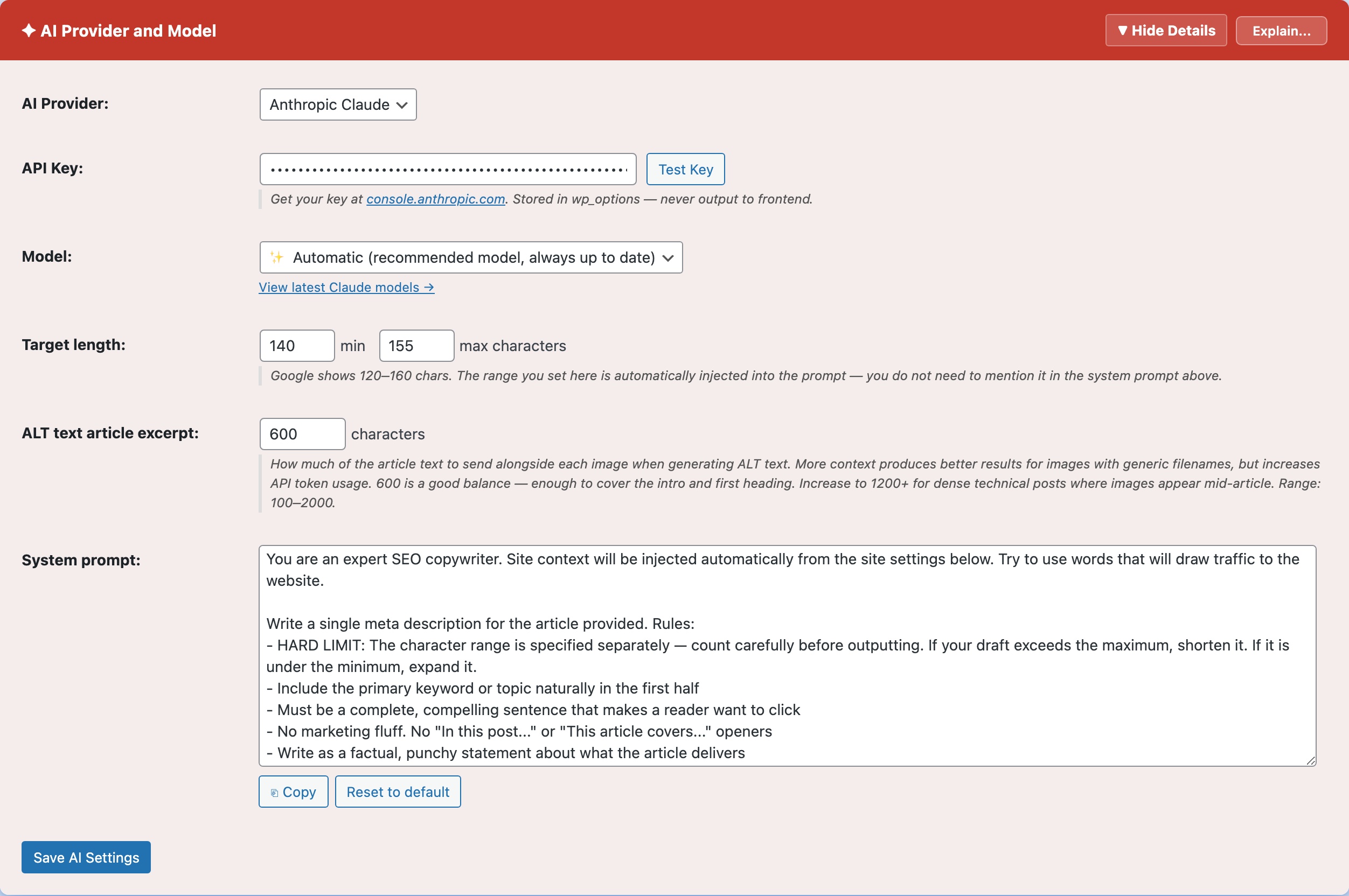Copy the system prompt text

(x=293, y=792)
